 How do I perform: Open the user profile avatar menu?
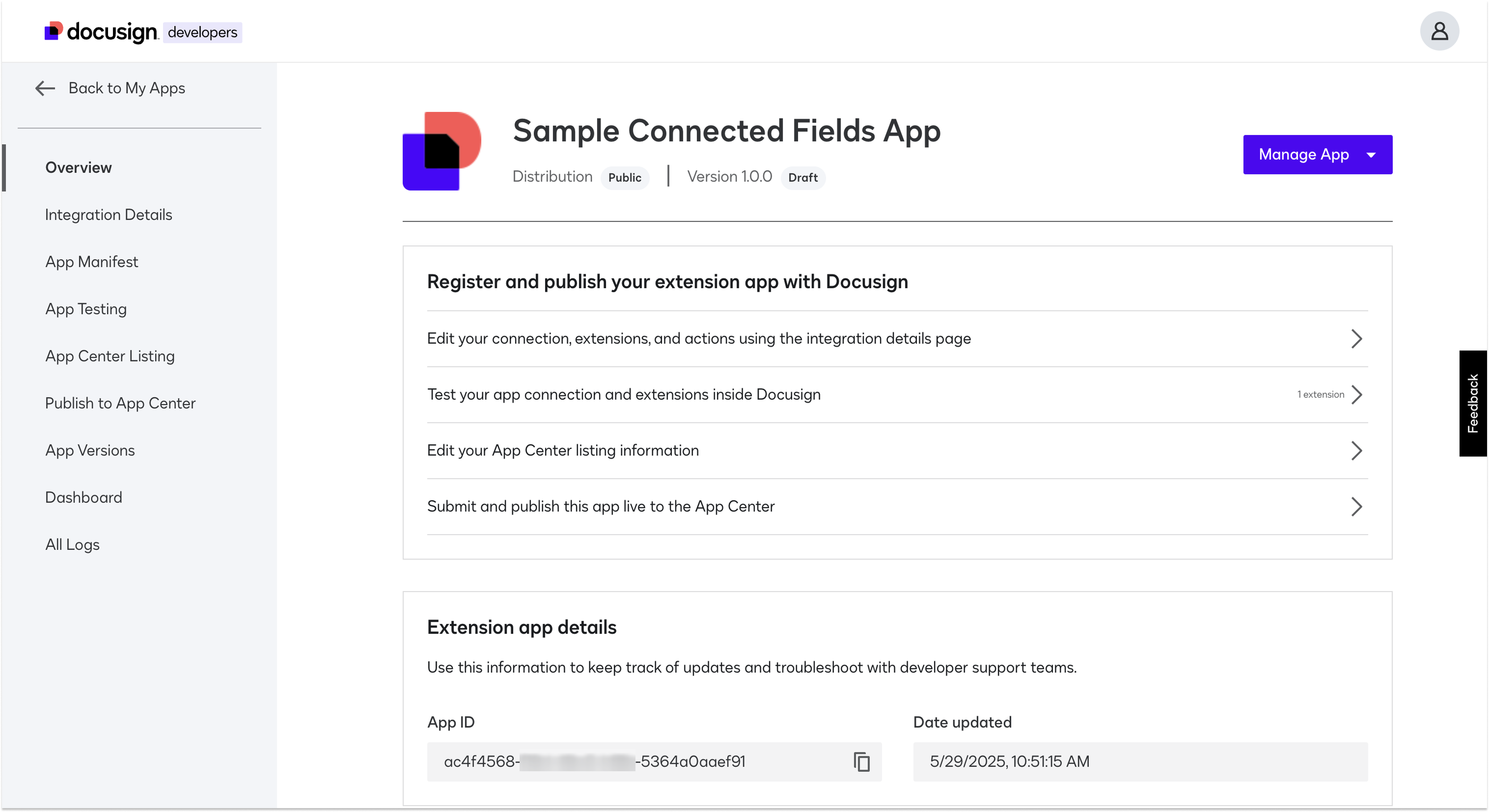point(1440,30)
